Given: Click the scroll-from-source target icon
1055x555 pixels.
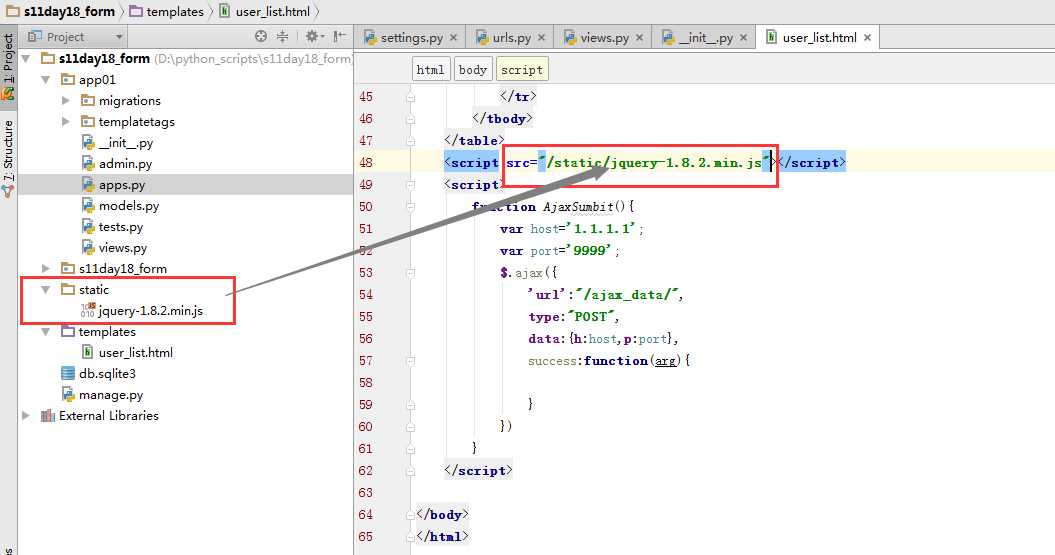Looking at the screenshot, I should coord(261,36).
